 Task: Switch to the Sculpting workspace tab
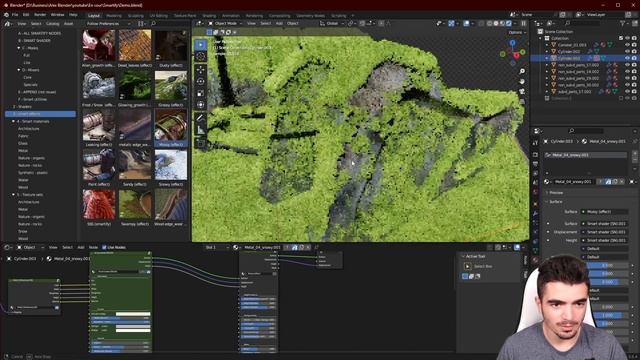(136, 16)
